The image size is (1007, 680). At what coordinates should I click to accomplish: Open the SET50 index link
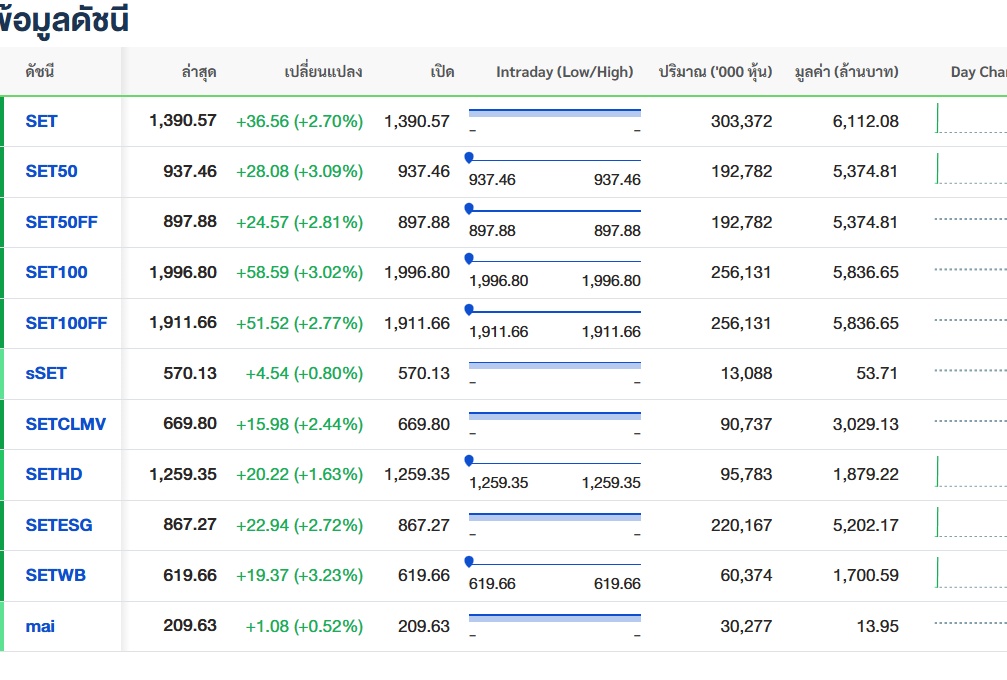point(51,171)
